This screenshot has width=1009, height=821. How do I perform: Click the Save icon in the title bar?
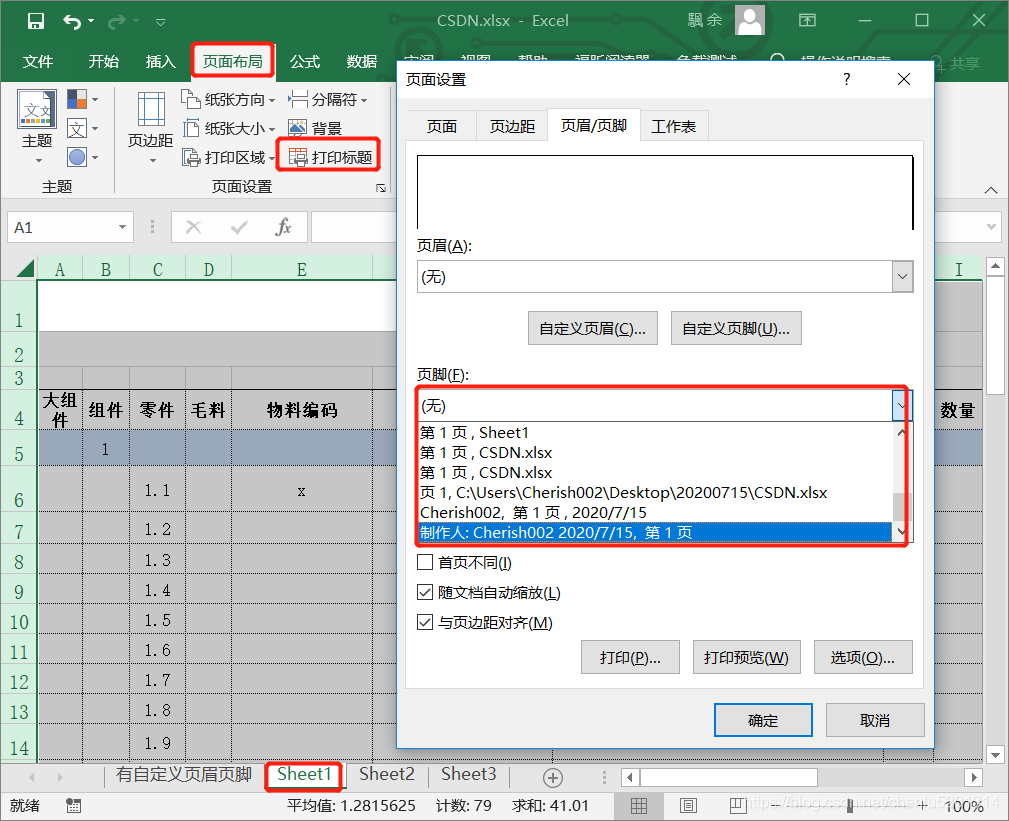point(36,21)
